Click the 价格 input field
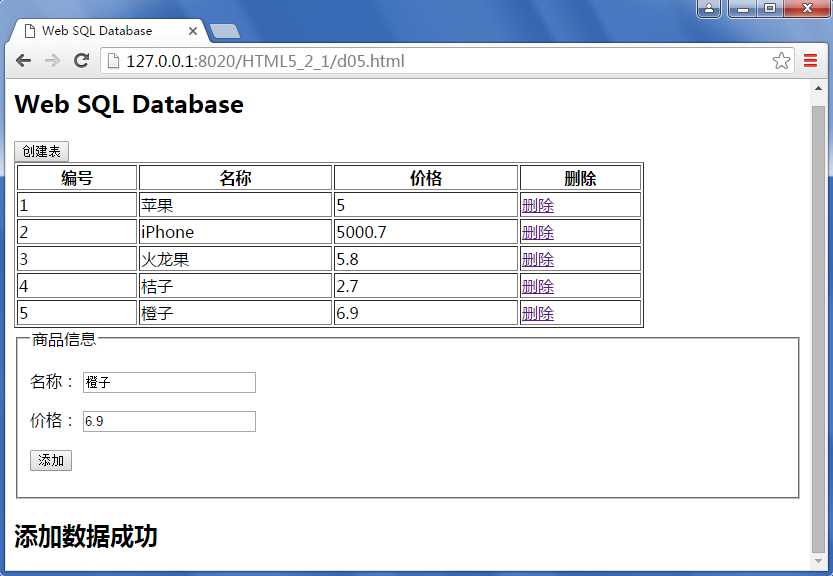833x576 pixels. tap(169, 421)
